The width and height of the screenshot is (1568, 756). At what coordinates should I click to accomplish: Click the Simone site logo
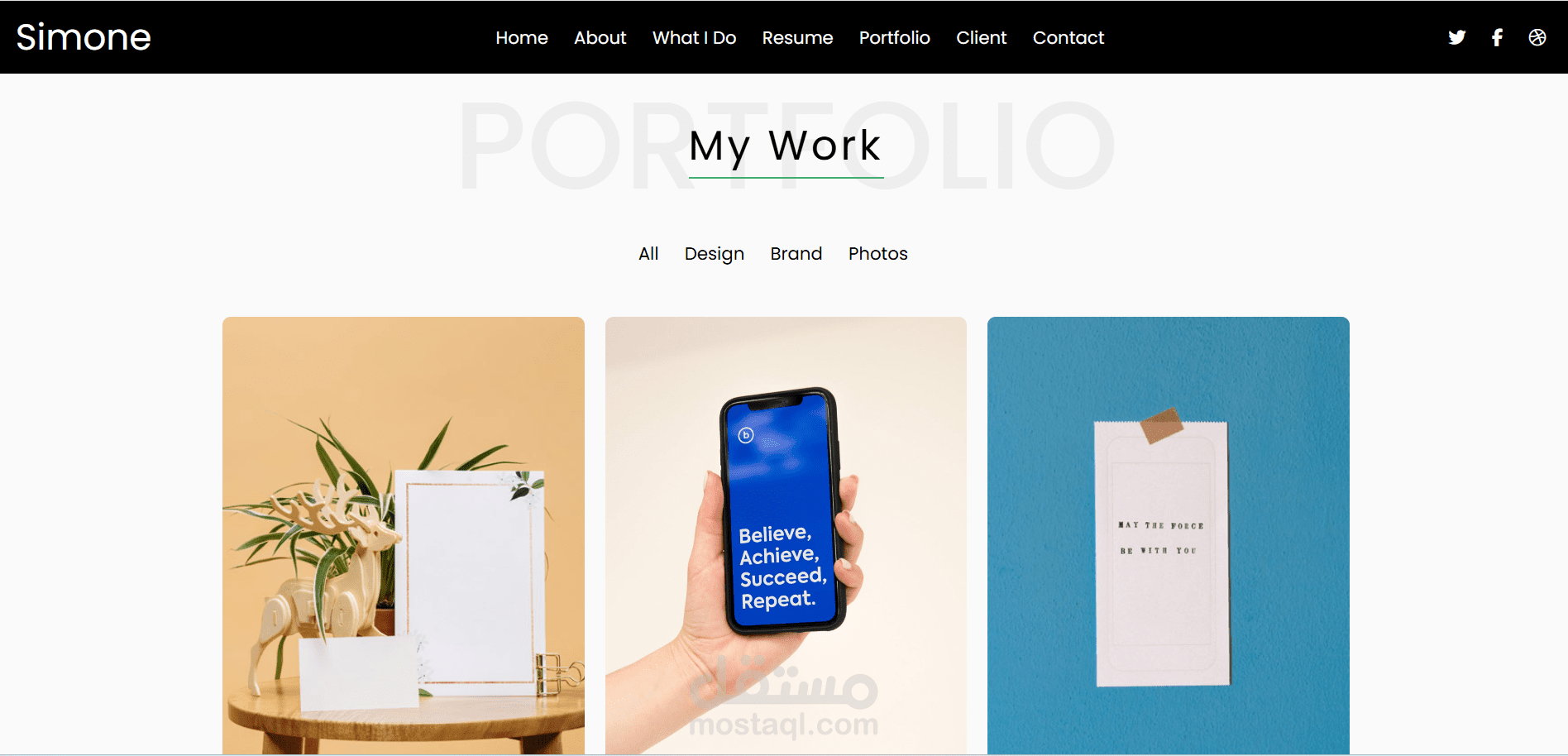click(84, 37)
